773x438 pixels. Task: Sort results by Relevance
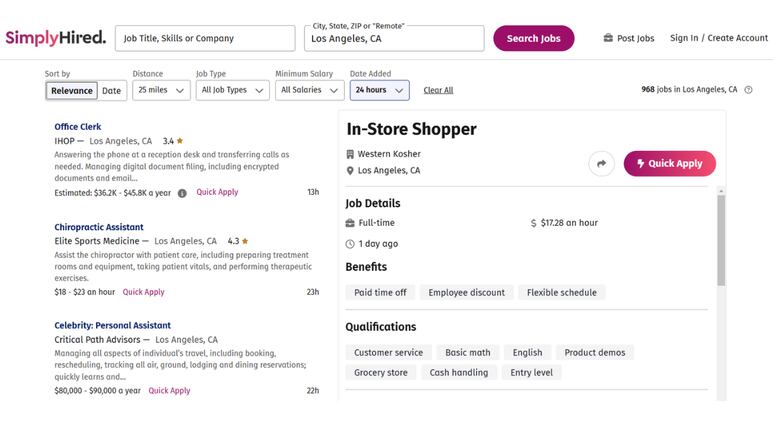[72, 91]
